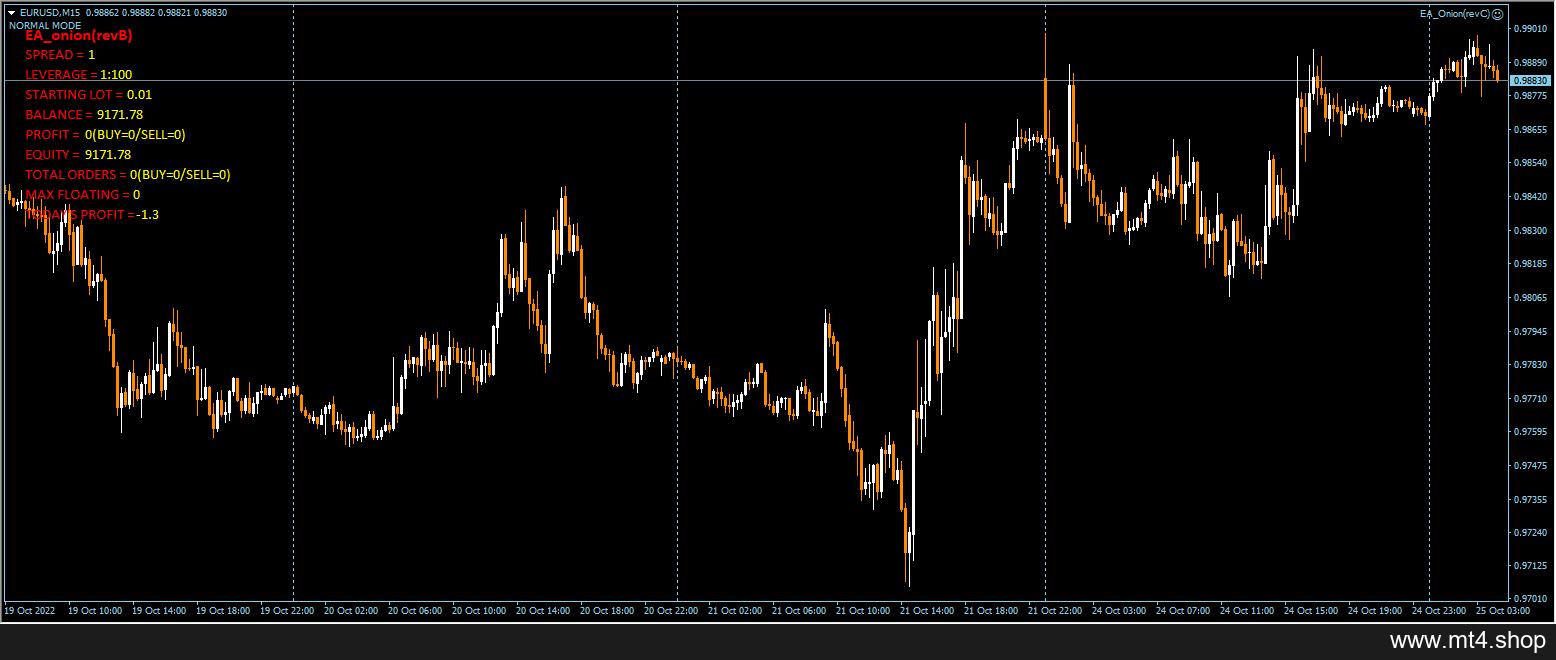
Task: Click the 20 Oct 06:00 time label
Action: pyautogui.click(x=414, y=610)
